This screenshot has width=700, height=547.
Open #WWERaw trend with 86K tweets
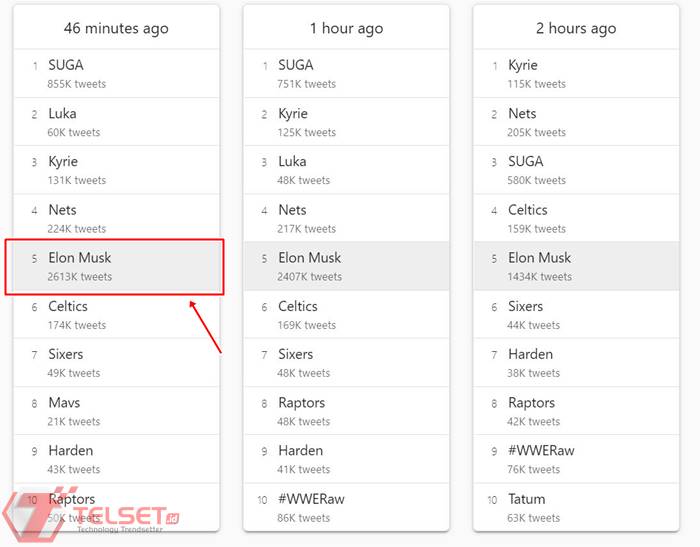coord(311,499)
